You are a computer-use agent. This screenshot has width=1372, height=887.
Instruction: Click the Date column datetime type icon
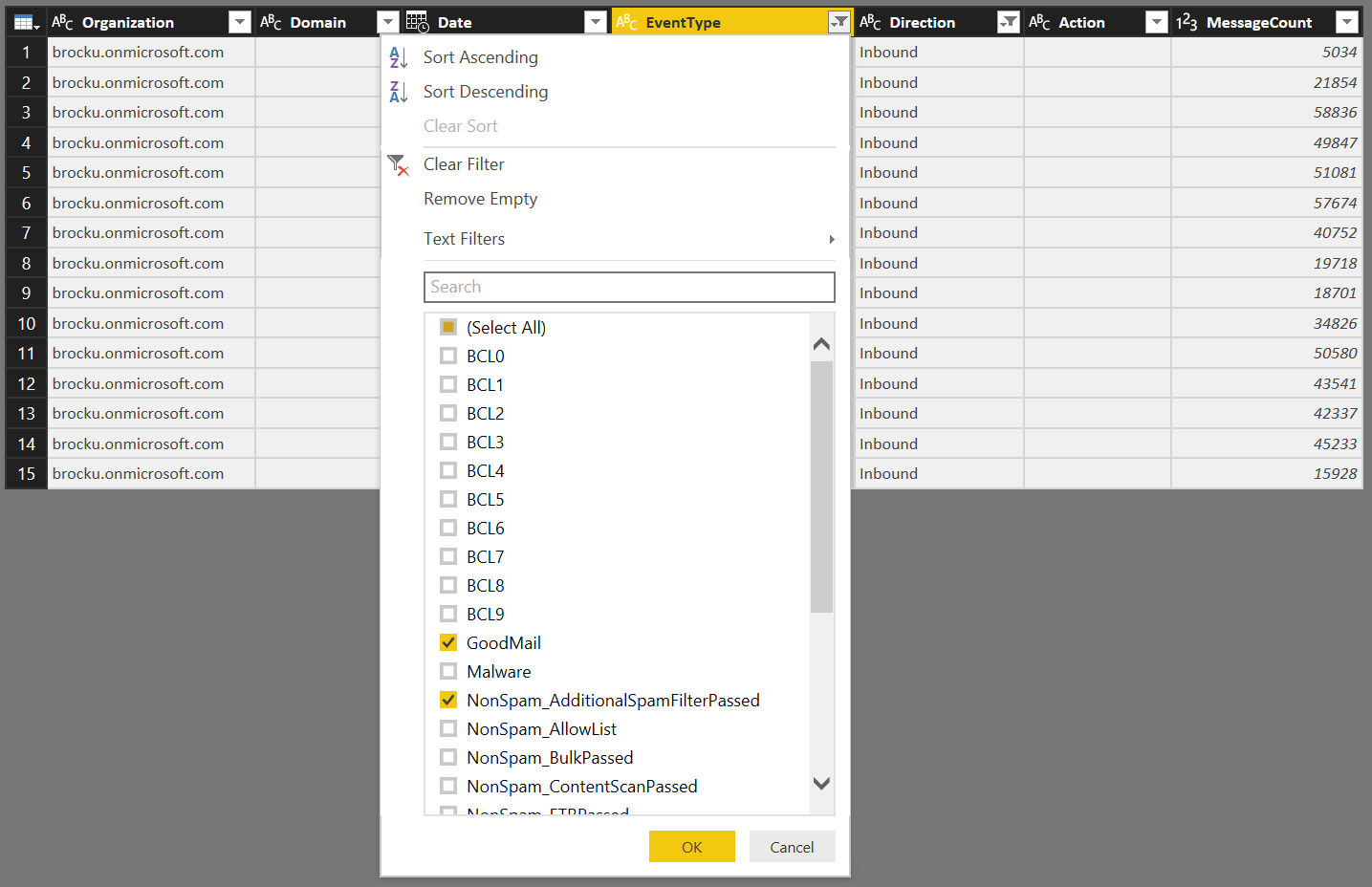[417, 22]
